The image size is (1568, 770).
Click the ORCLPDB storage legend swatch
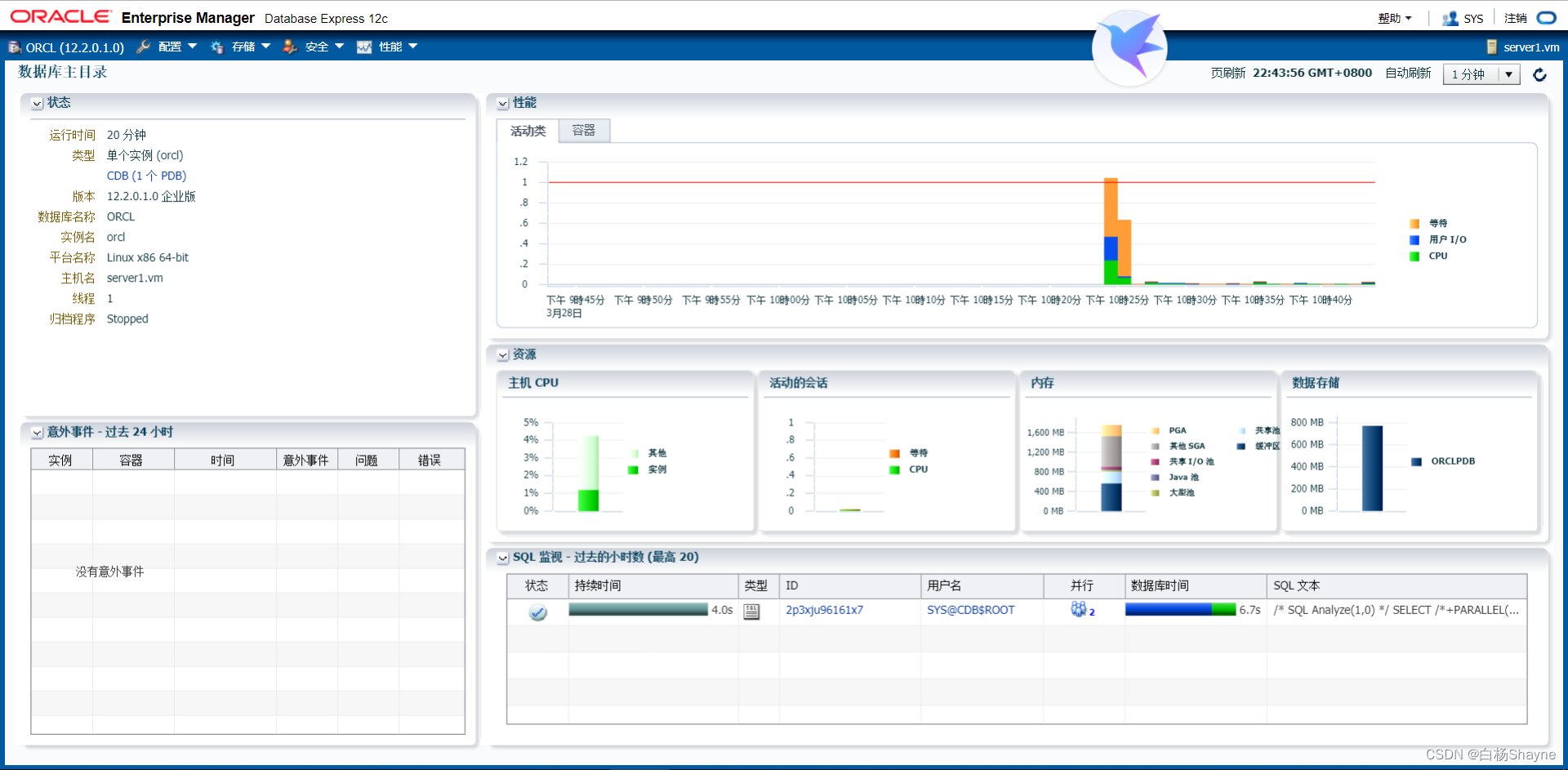[x=1417, y=461]
